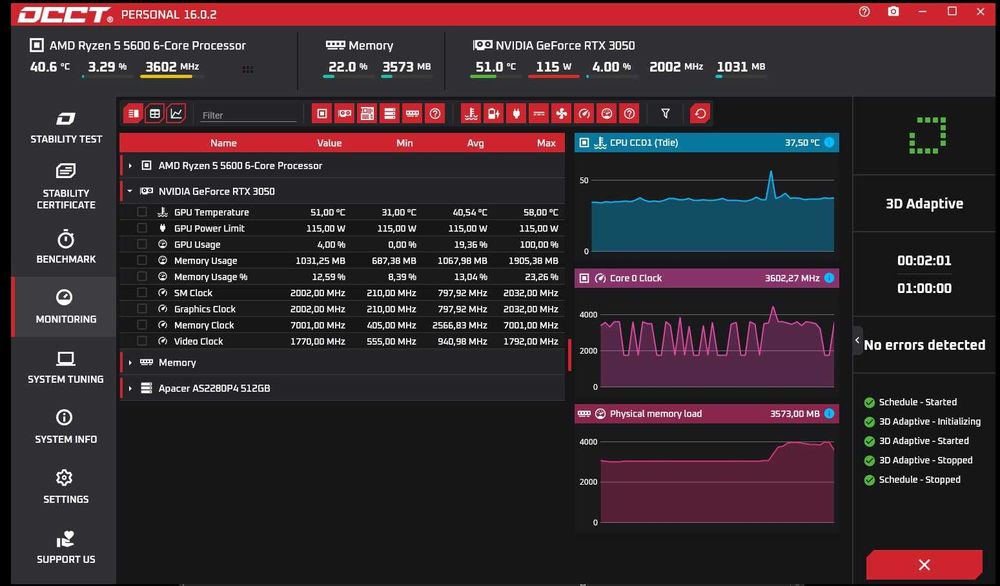
Task: Select the Monitoring section
Action: (x=66, y=307)
